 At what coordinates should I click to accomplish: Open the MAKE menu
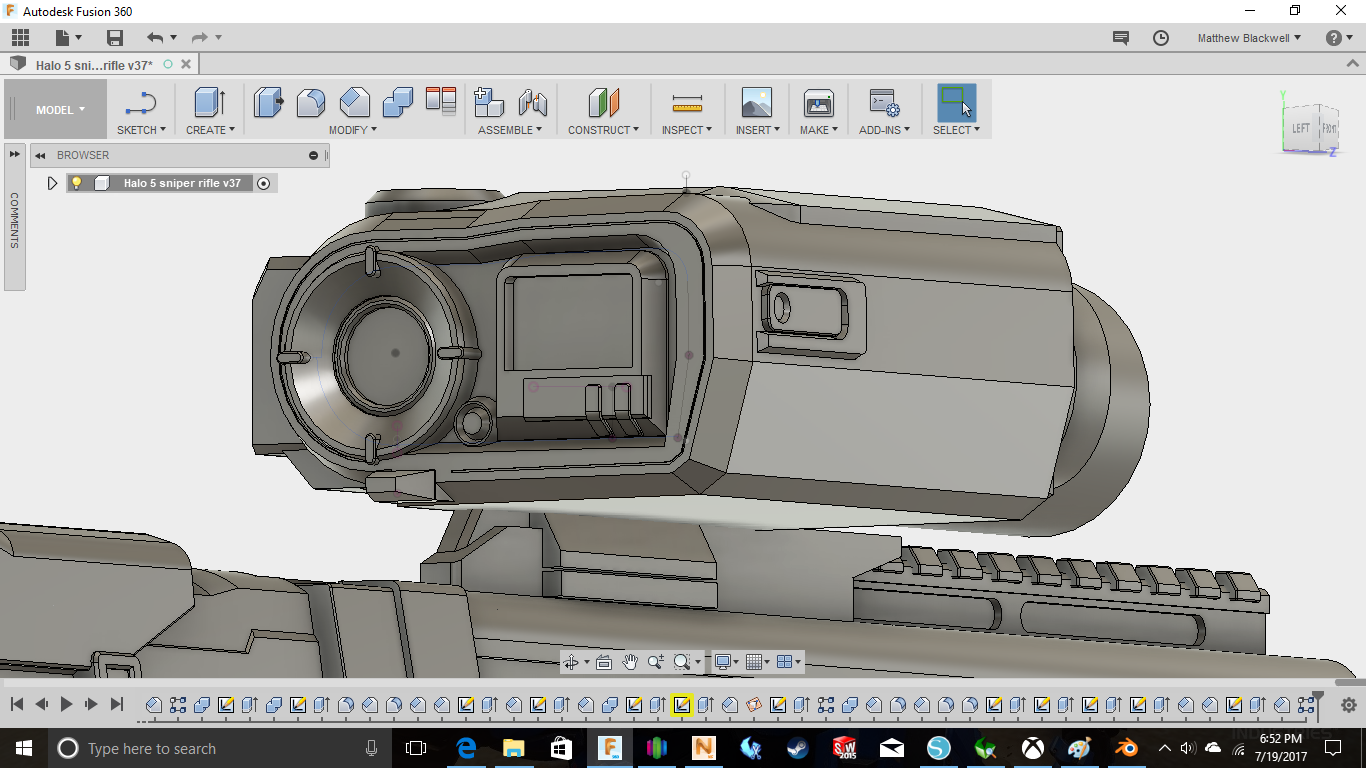819,130
